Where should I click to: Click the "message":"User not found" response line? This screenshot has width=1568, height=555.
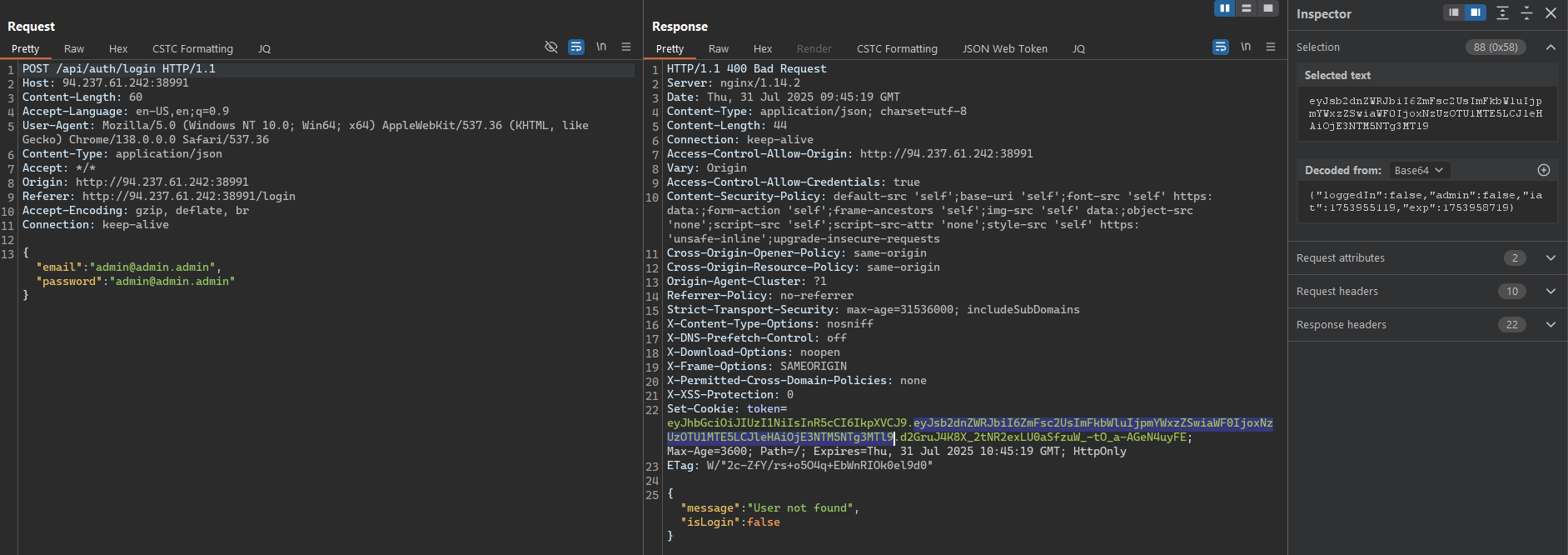(770, 508)
